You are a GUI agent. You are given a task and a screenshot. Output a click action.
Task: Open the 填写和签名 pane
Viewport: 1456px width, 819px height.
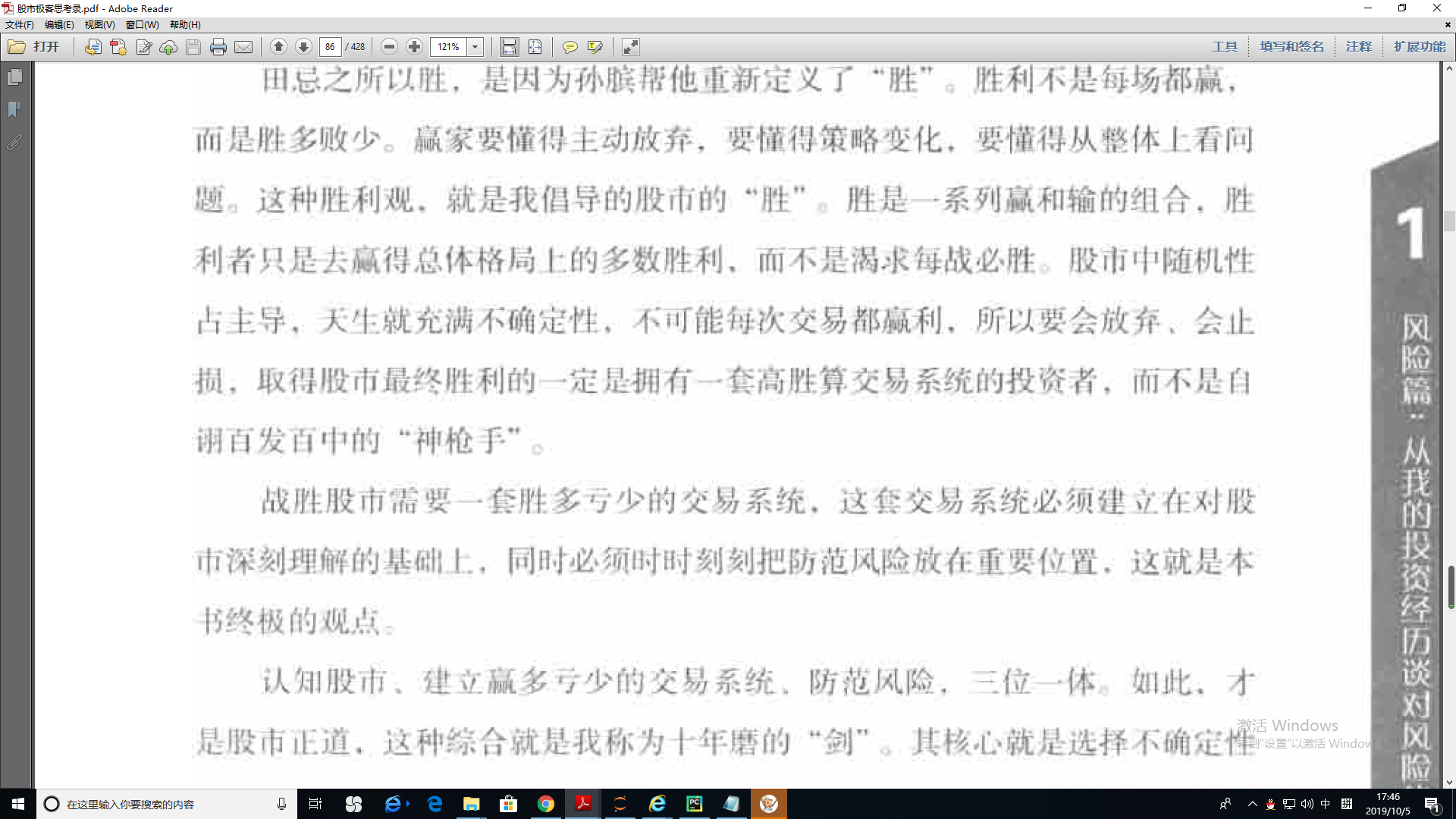[1292, 47]
